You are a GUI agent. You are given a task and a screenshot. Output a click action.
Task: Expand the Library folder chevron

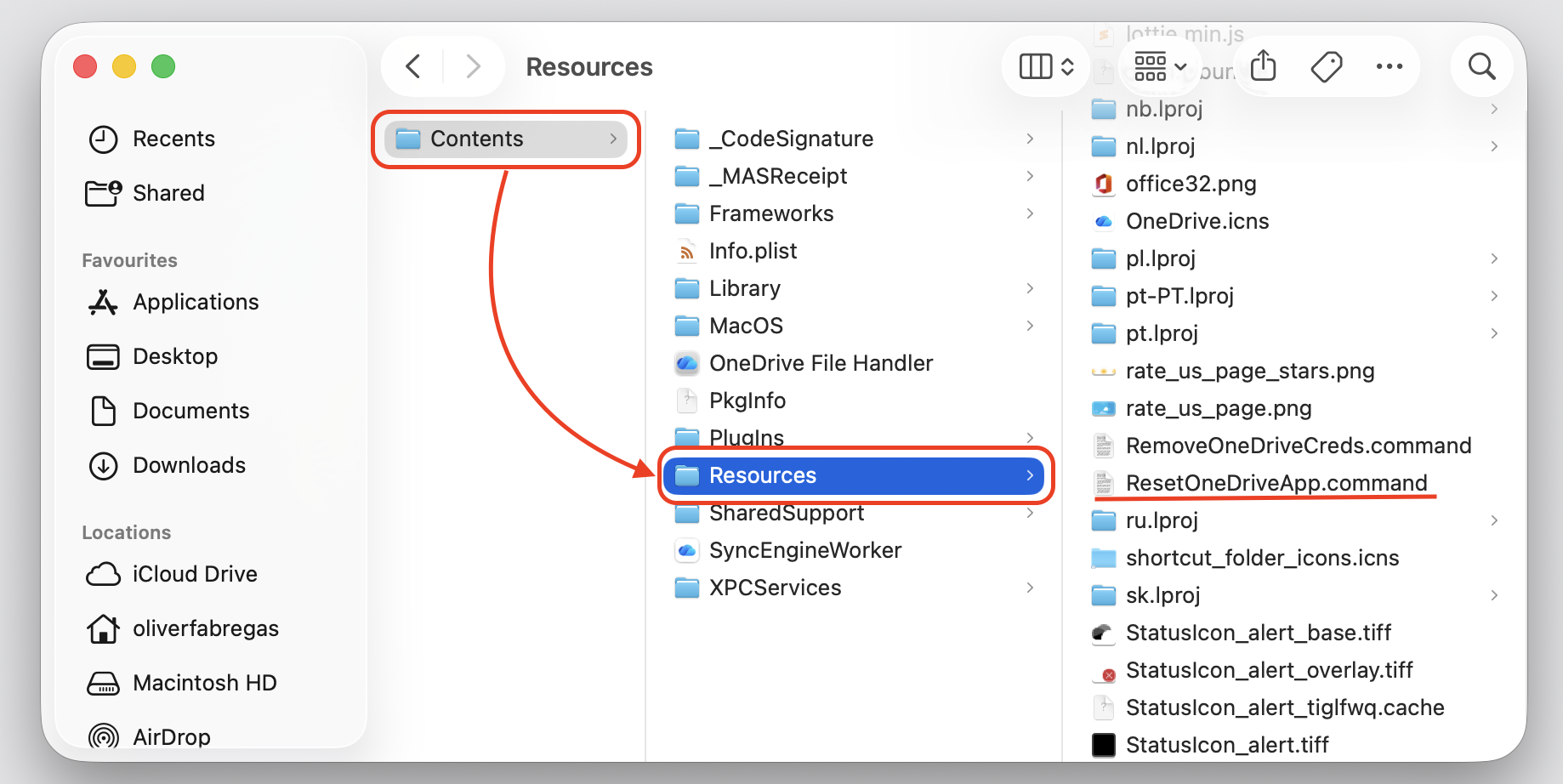[x=1030, y=288]
